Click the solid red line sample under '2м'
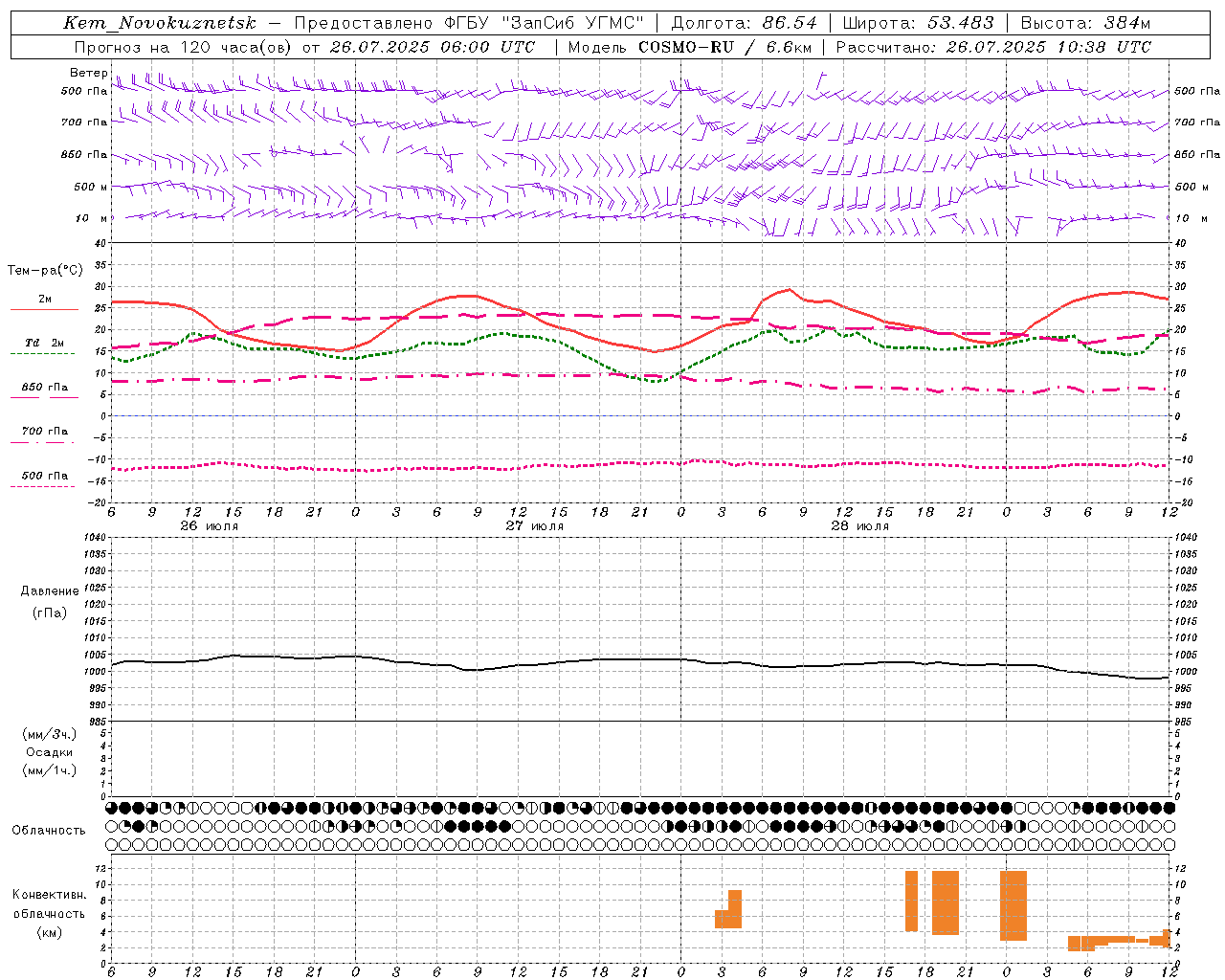This screenshot has width=1225, height=980. click(44, 310)
